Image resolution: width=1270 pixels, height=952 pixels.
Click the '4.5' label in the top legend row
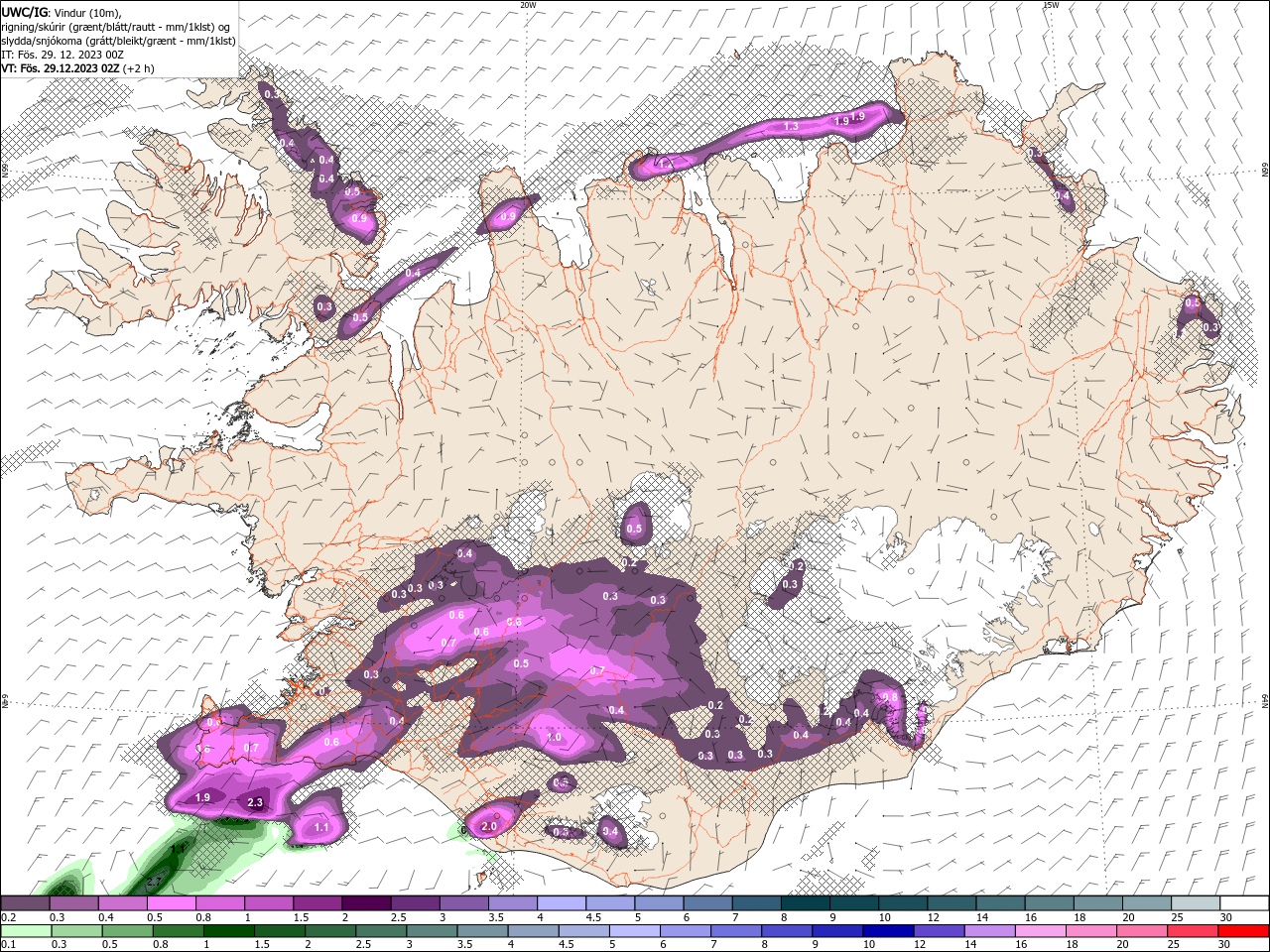click(593, 917)
